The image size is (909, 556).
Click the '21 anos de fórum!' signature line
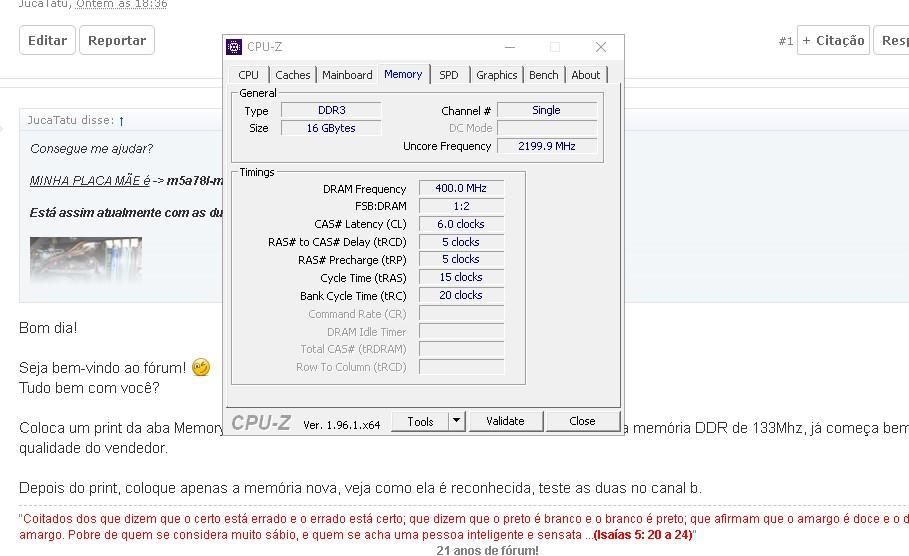pos(488,550)
